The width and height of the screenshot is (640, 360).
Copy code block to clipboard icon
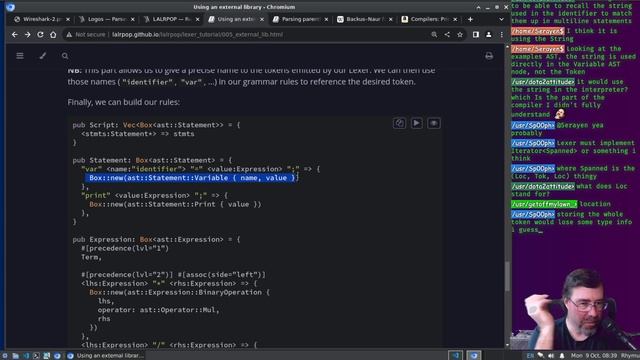[x=399, y=123]
